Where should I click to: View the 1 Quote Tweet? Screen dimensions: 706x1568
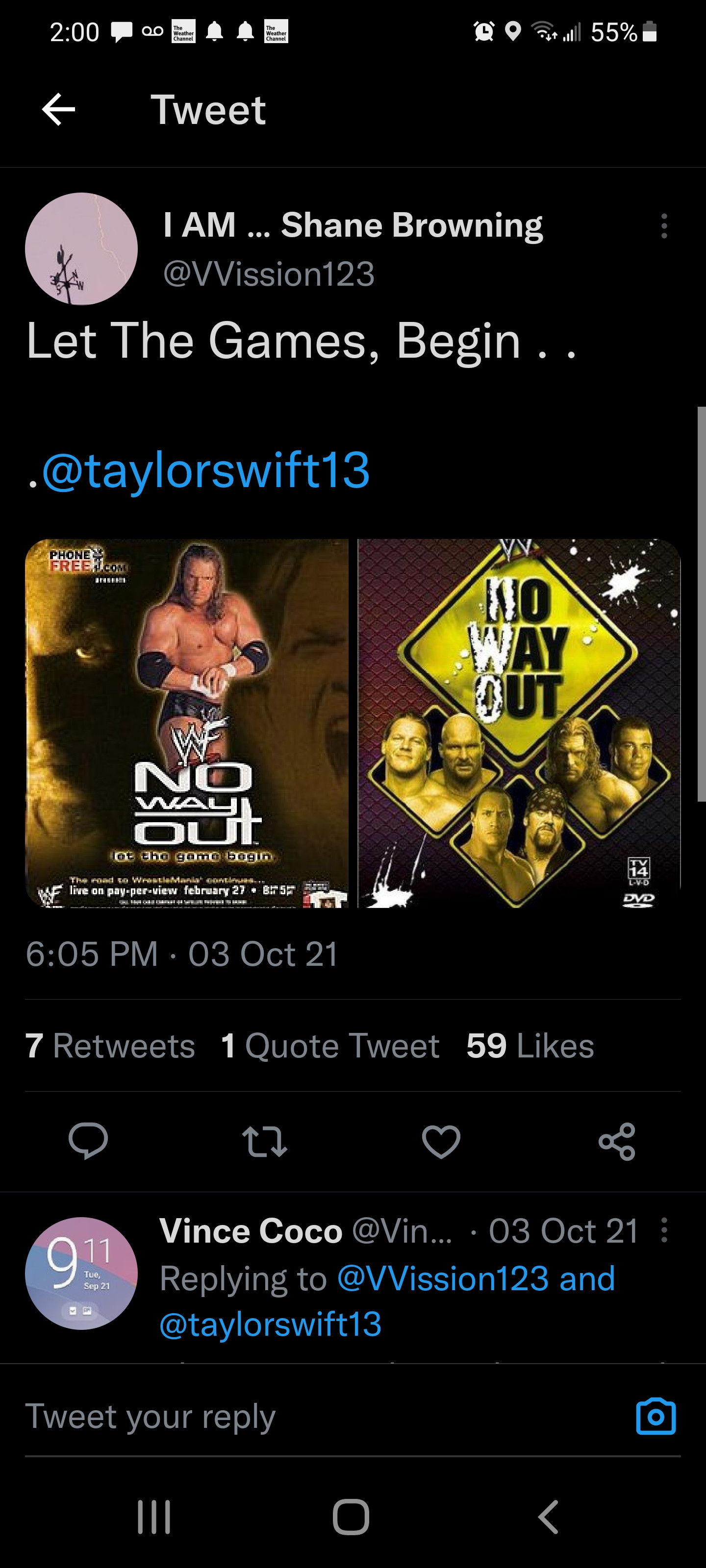[330, 1046]
